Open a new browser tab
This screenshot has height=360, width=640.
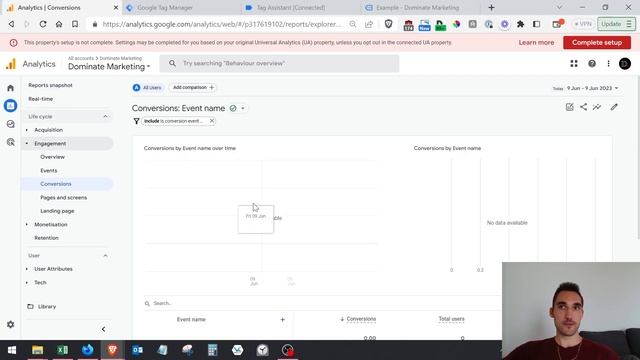click(x=491, y=8)
